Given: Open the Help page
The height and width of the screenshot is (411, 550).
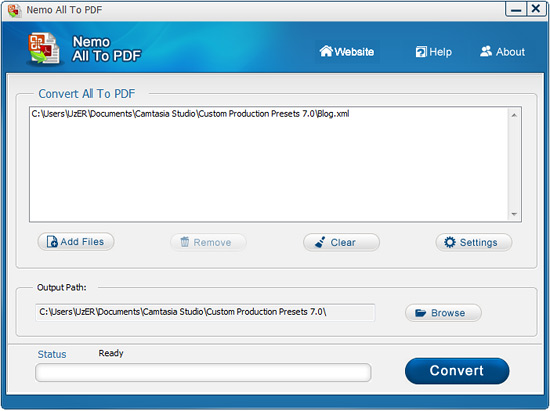Looking at the screenshot, I should [x=434, y=52].
